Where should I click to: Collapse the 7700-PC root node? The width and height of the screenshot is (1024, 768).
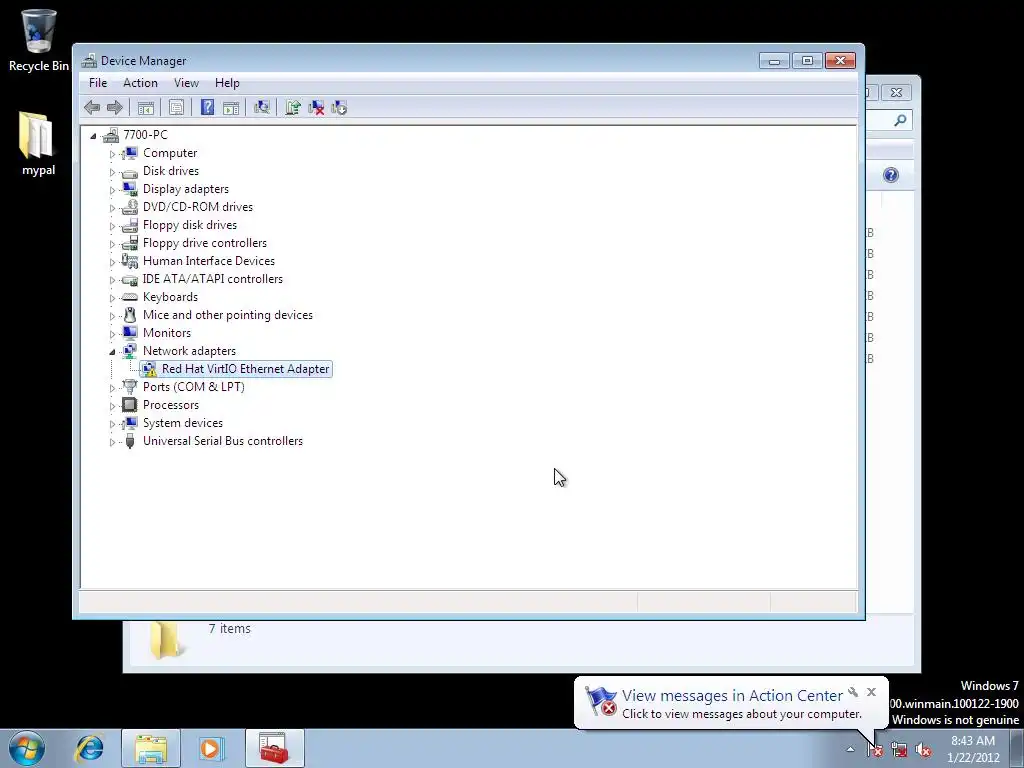click(x=93, y=136)
